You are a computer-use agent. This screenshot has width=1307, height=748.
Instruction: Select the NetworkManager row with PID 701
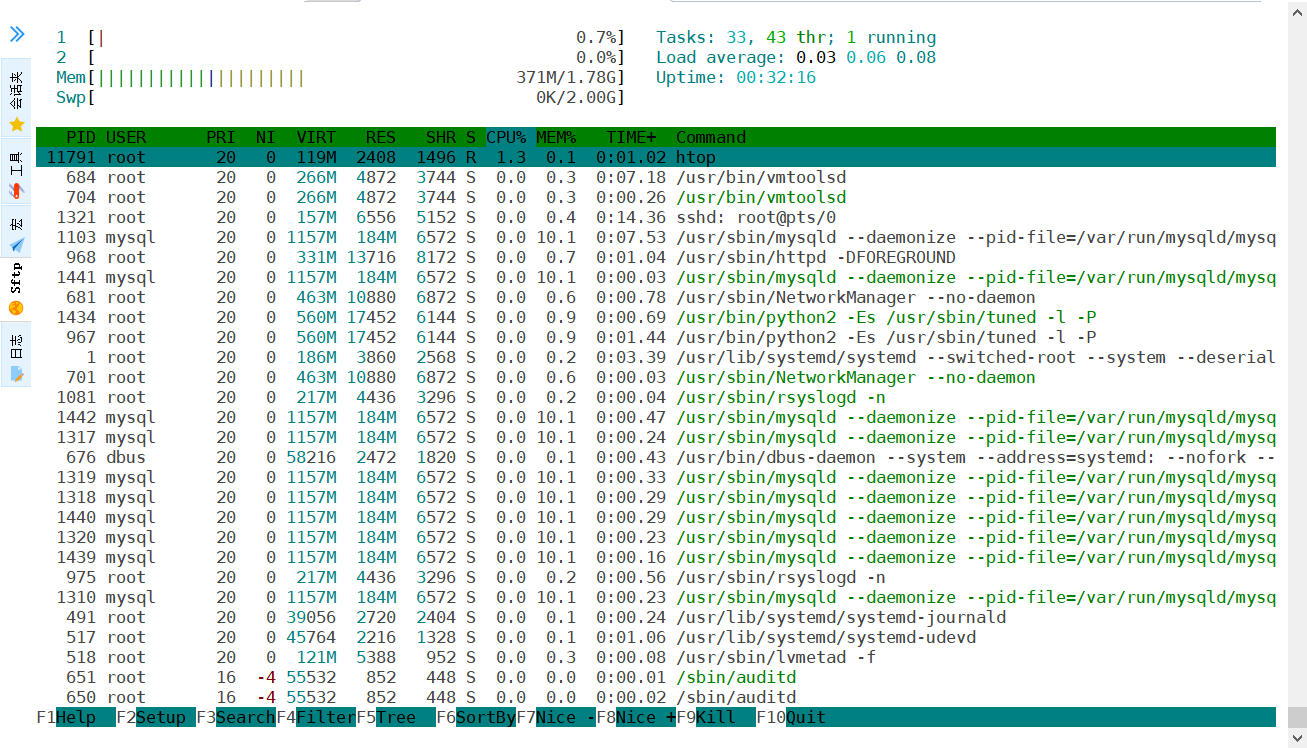click(656, 377)
